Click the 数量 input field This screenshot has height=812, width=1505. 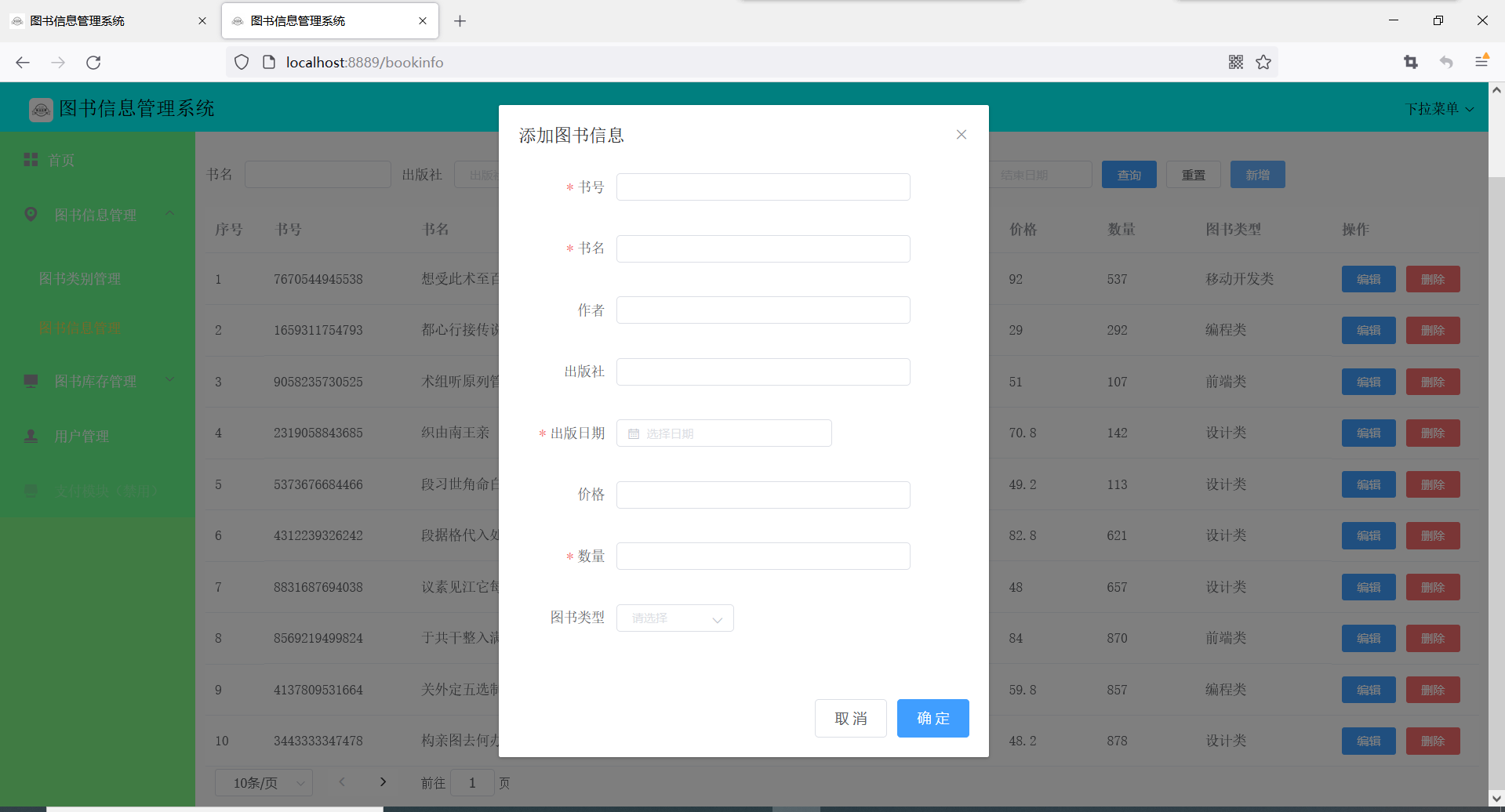[763, 556]
